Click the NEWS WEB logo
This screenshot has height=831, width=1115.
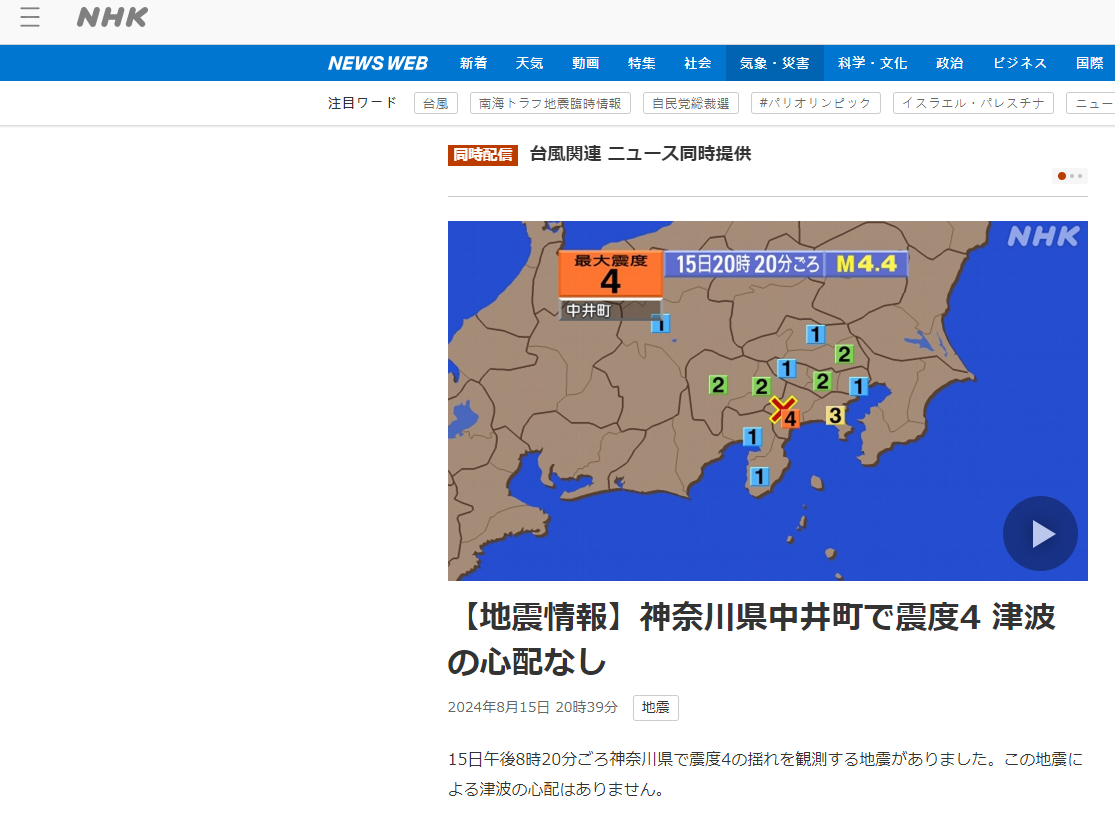377,63
